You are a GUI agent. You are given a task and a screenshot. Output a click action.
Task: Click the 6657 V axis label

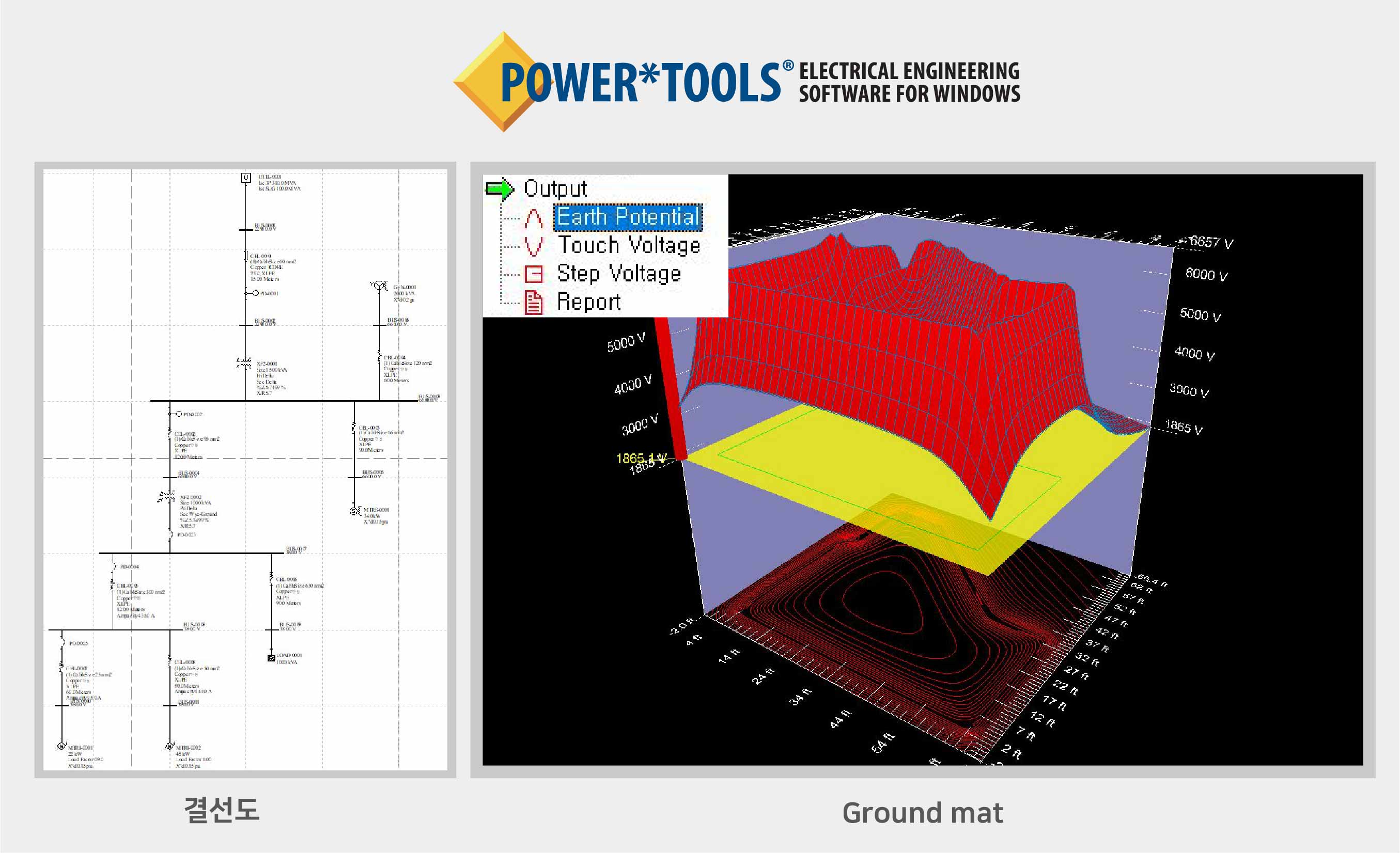click(1211, 242)
